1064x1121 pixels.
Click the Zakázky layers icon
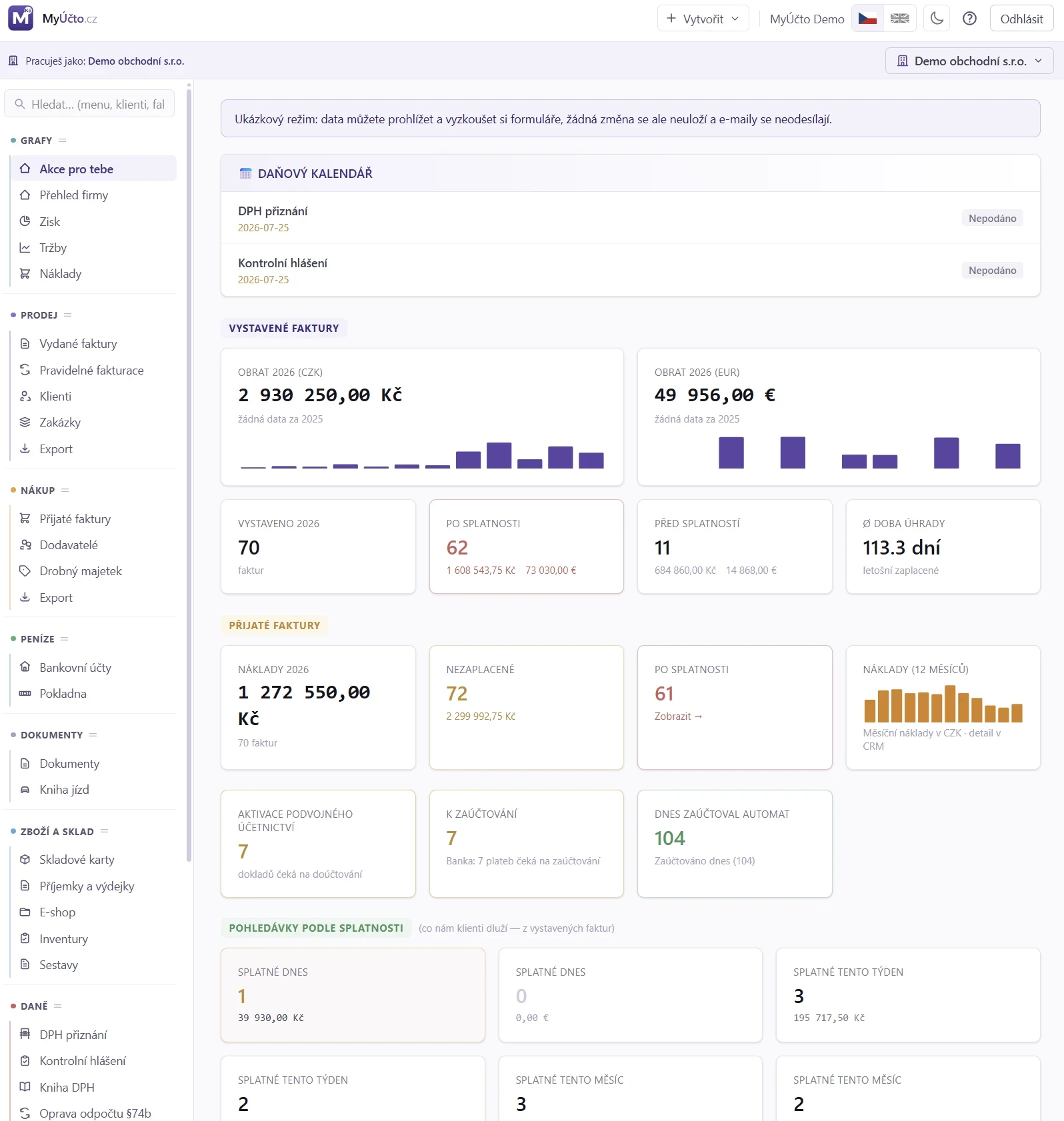coord(25,422)
